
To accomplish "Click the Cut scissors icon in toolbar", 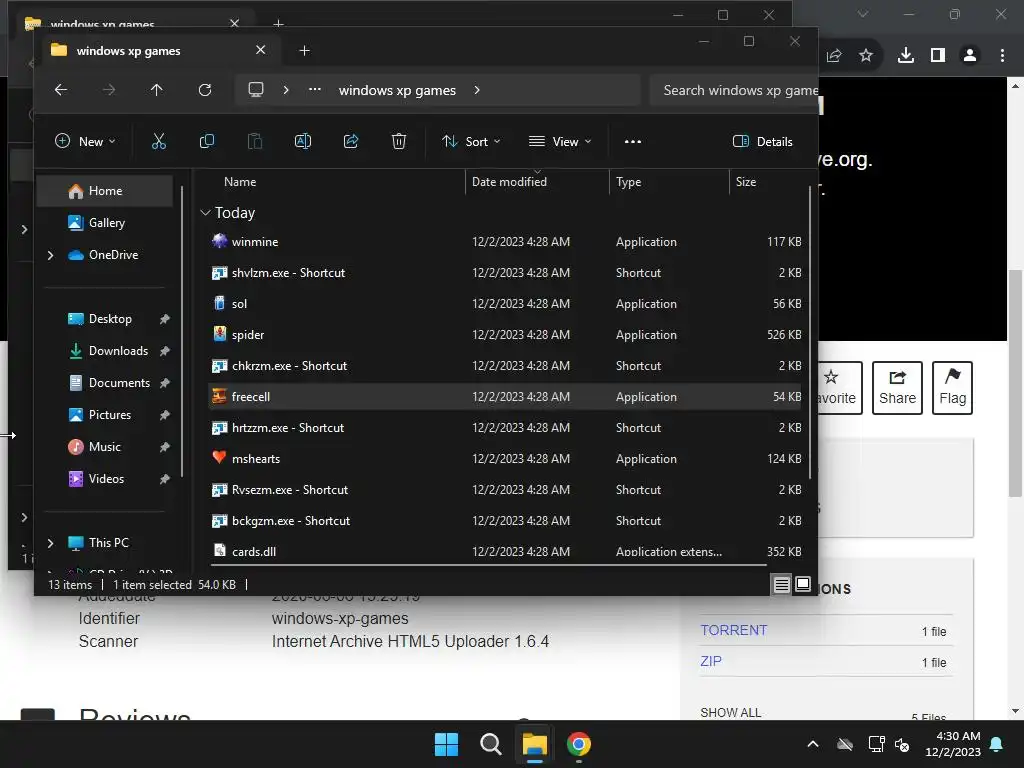I will tap(159, 141).
